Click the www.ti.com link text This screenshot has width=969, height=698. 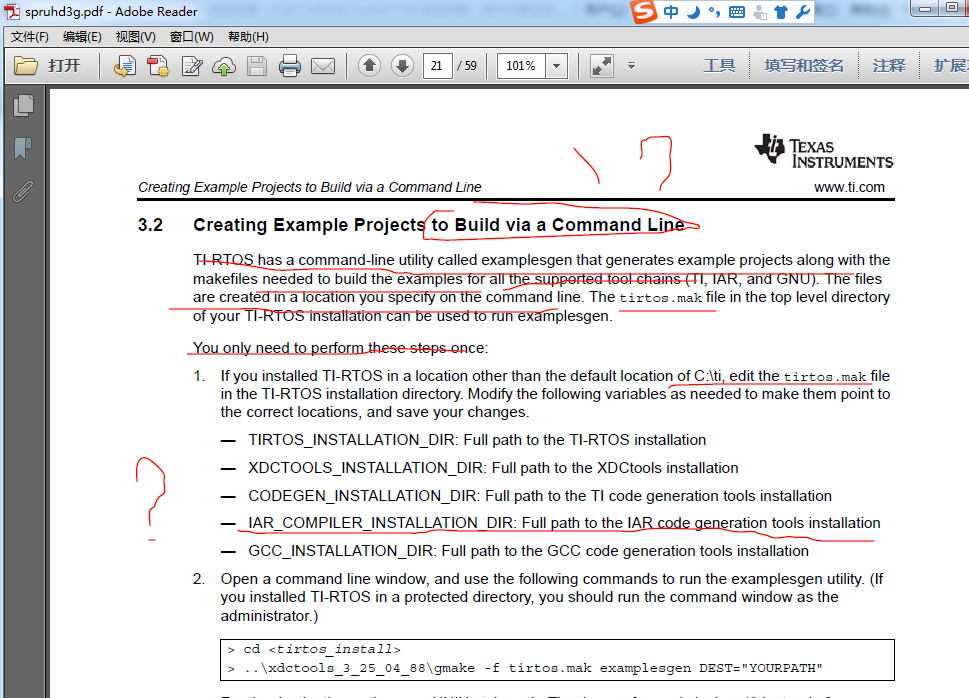[x=849, y=187]
